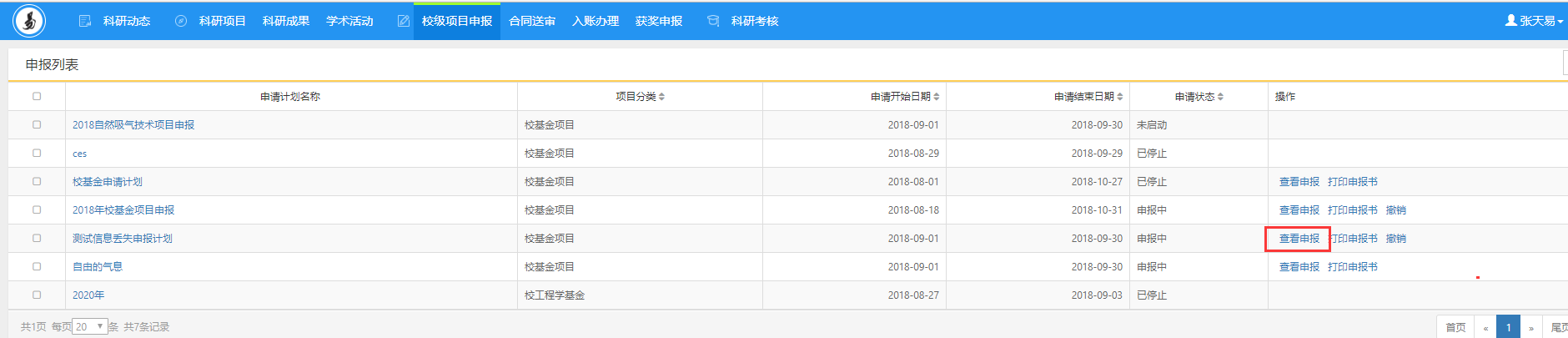1568x338 pixels.
Task: Open the 合同送审 menu tab
Action: tap(532, 21)
